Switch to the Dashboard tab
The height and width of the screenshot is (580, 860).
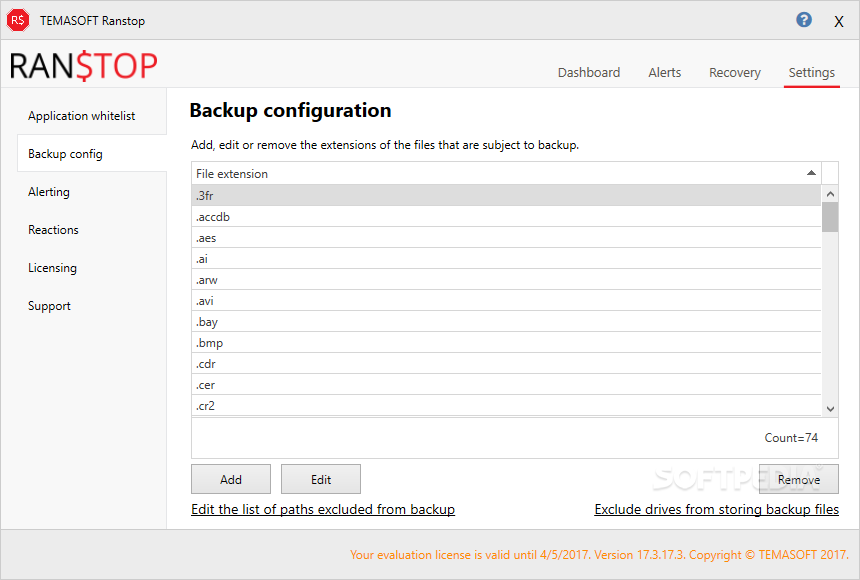589,72
